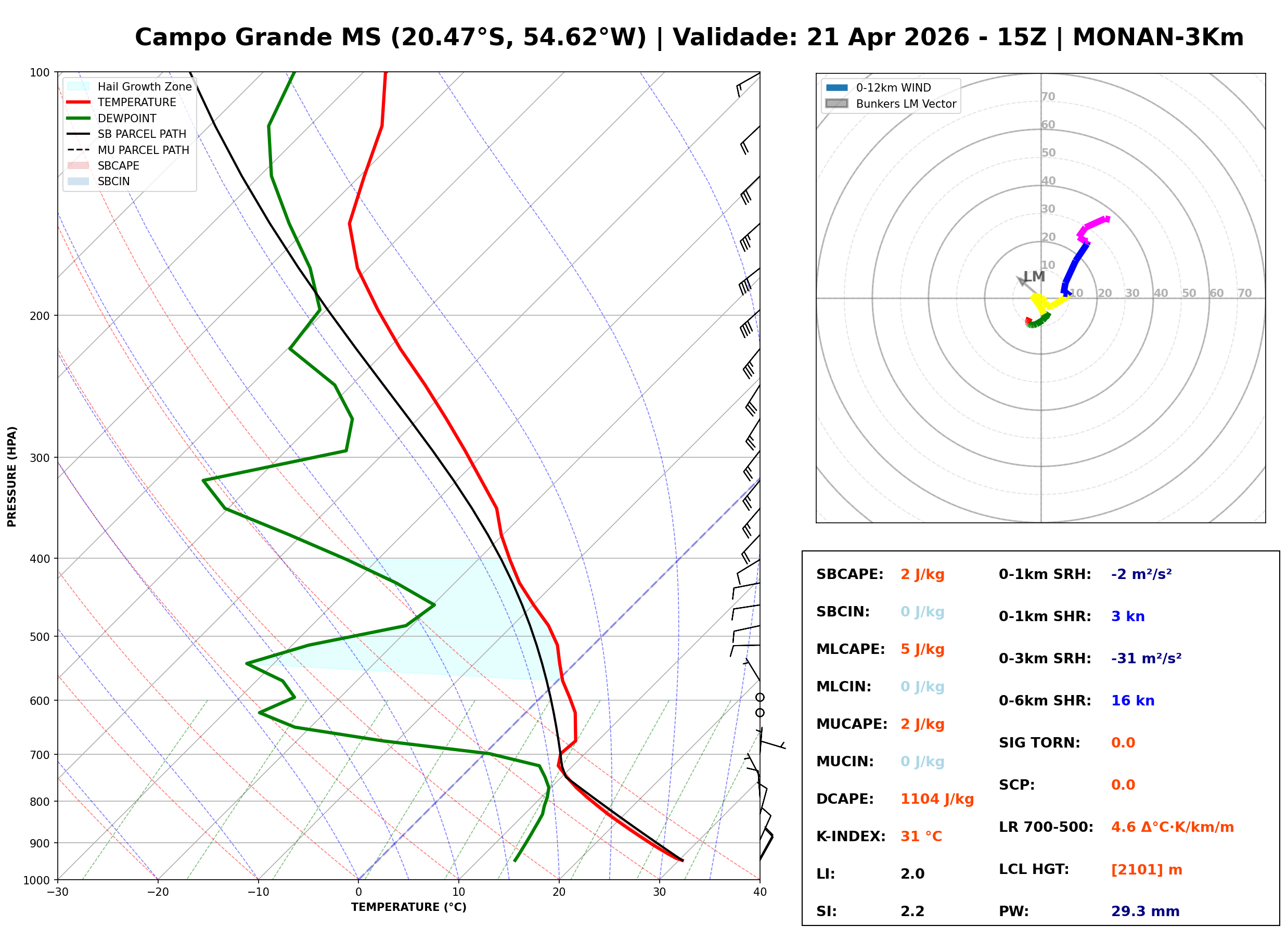The height and width of the screenshot is (952, 1287).
Task: Click the dashed MU PARCEL PATH legend line
Action: click(79, 150)
